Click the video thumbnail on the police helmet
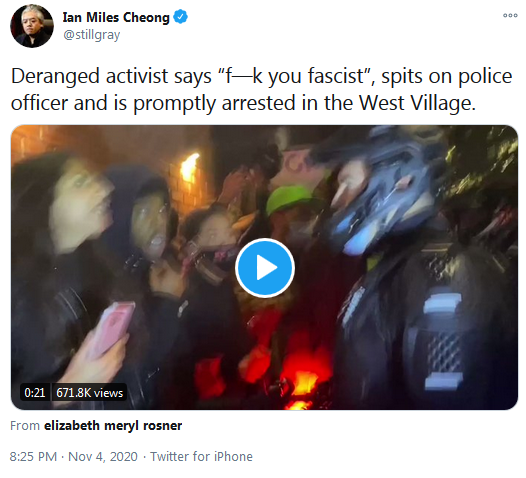 click(386, 195)
